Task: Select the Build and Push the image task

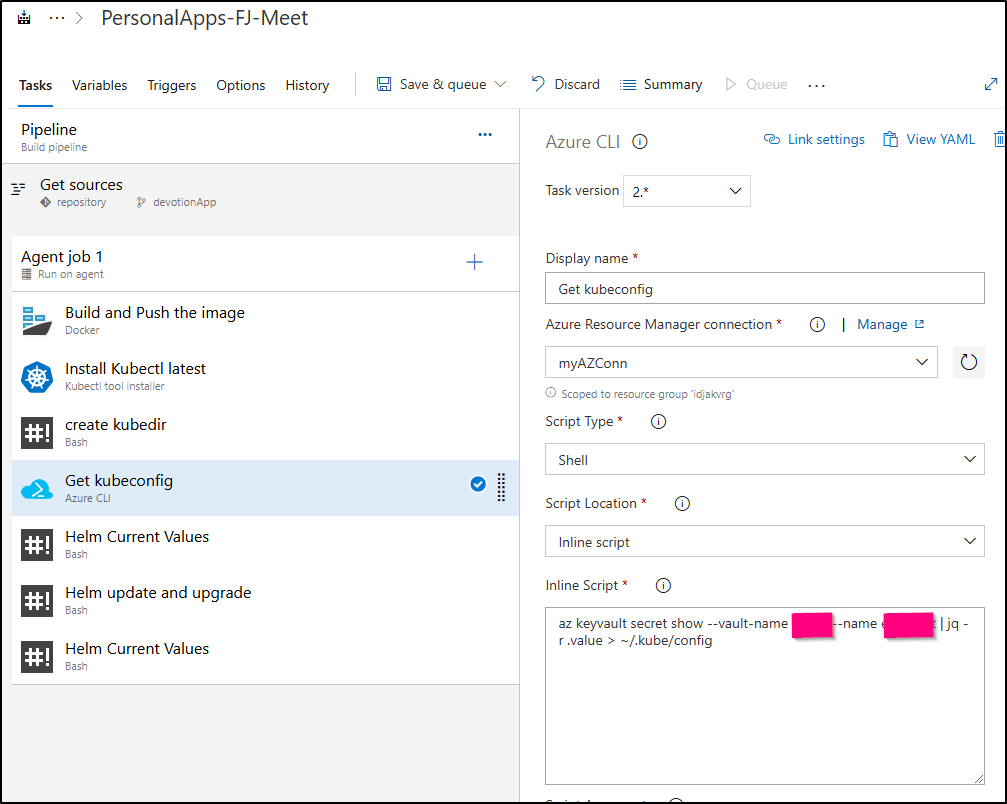Action: click(265, 320)
